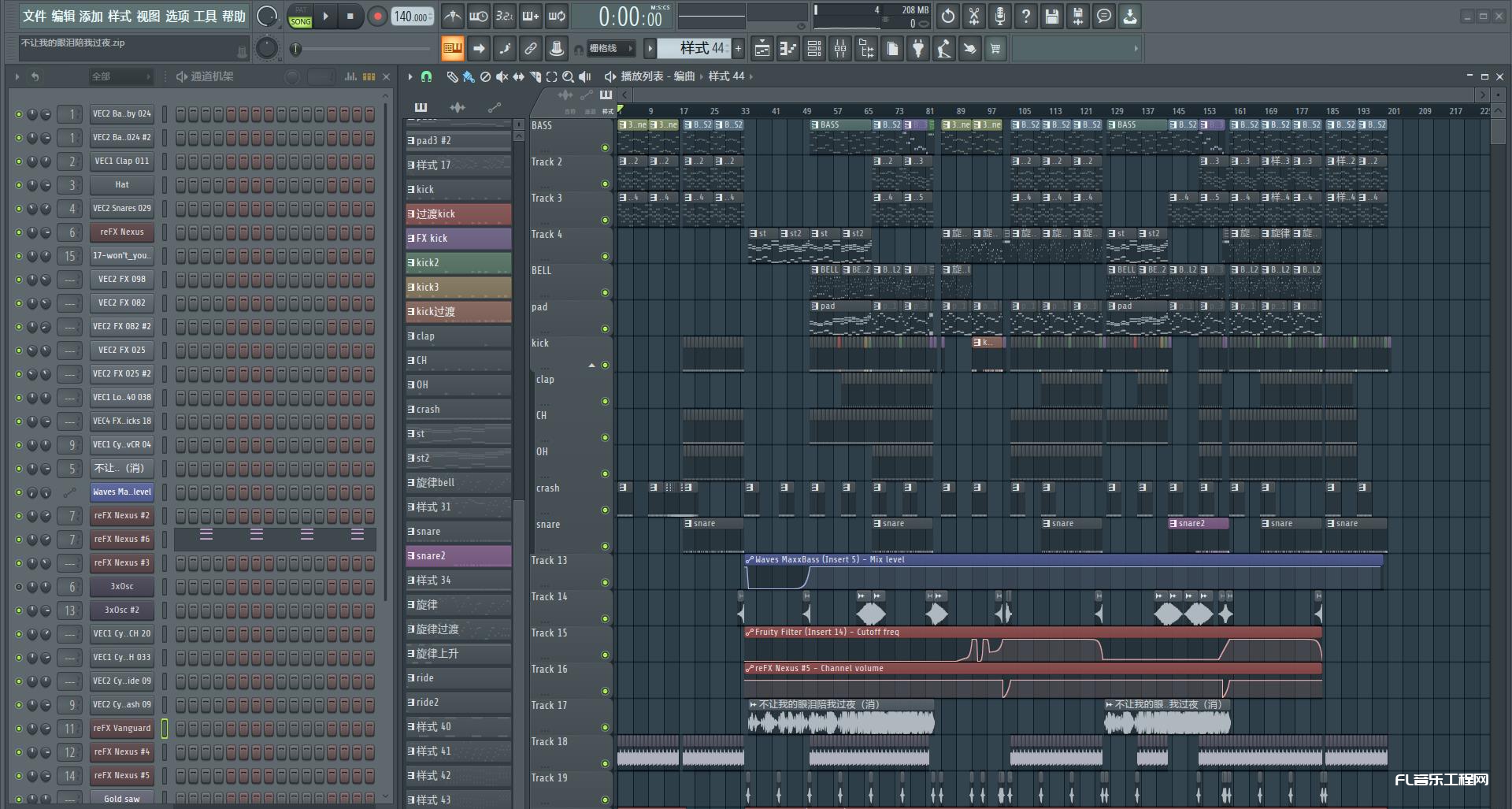Open the plugin picker plug icon
The width and height of the screenshot is (1512, 809).
click(x=918, y=49)
